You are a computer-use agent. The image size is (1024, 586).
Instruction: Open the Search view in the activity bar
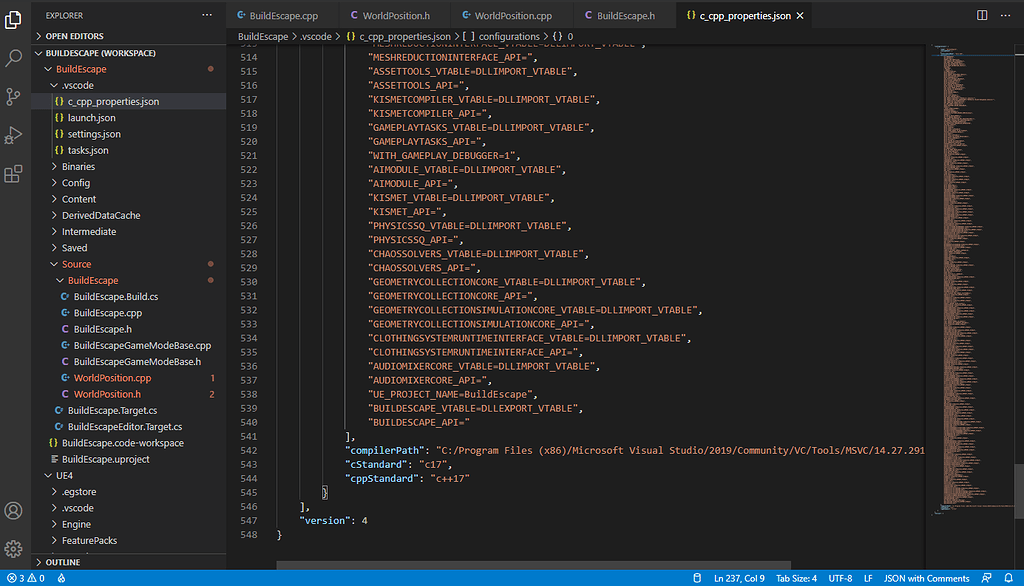coord(13,58)
